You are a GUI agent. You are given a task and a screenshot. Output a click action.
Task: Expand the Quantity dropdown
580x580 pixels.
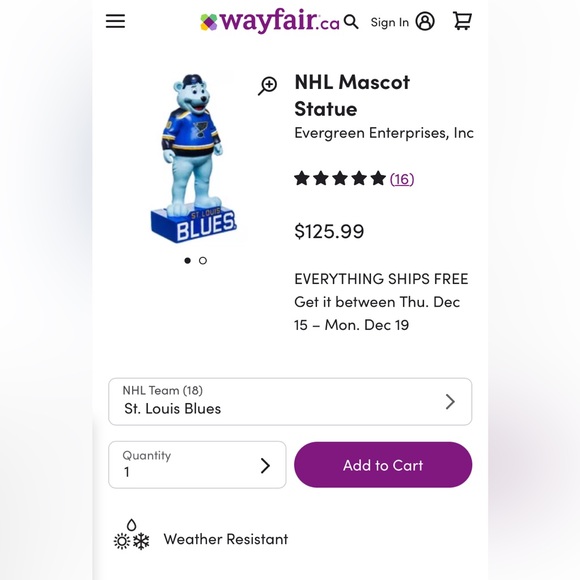tap(197, 465)
